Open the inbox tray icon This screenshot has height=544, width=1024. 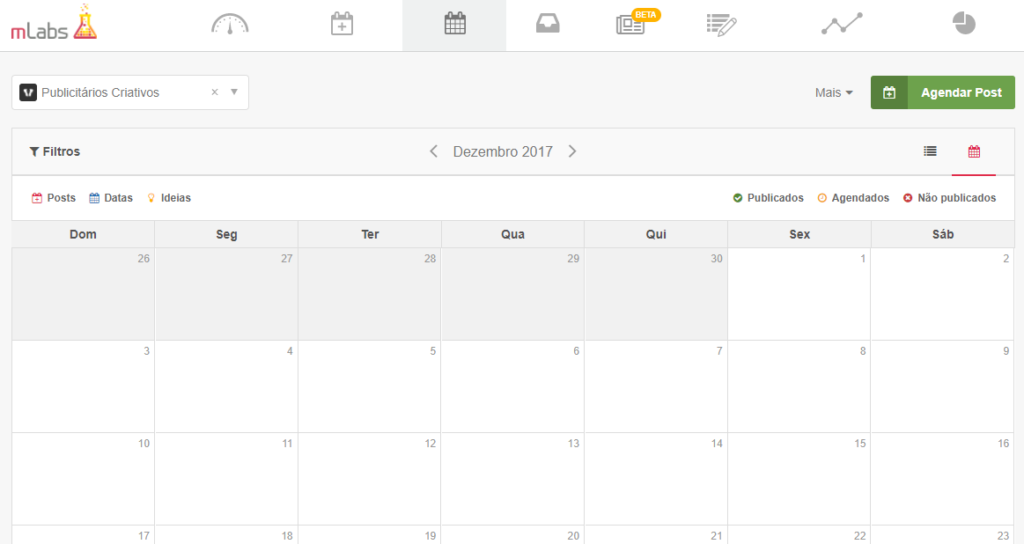tap(547, 24)
